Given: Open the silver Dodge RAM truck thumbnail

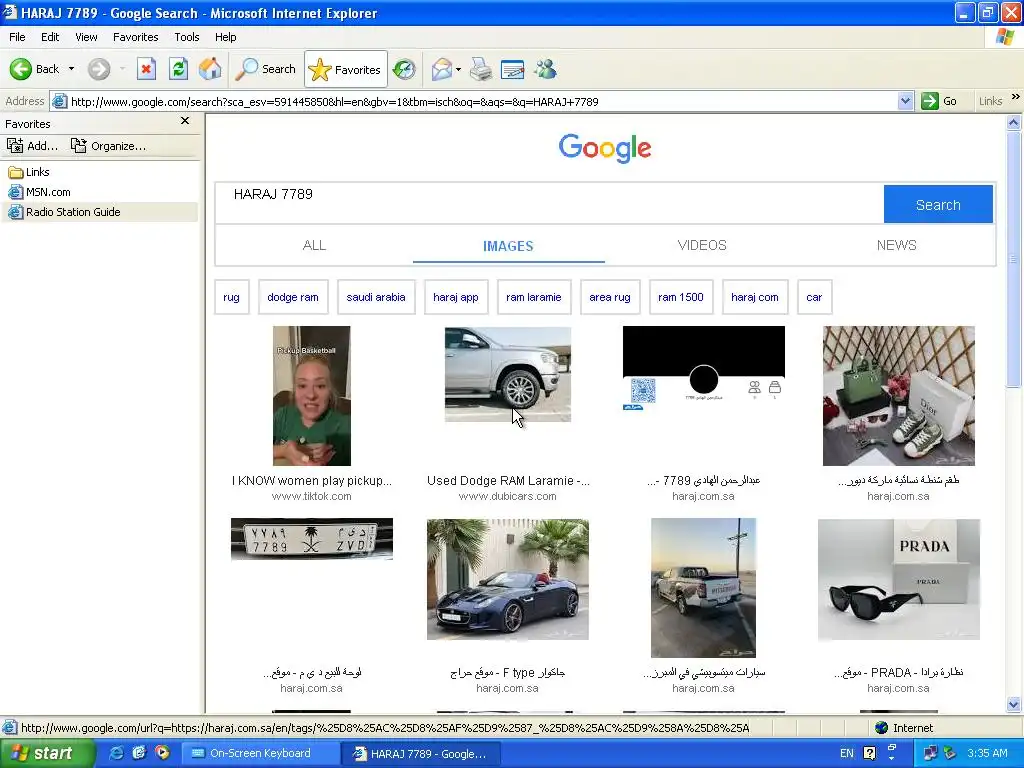Looking at the screenshot, I should 507,374.
